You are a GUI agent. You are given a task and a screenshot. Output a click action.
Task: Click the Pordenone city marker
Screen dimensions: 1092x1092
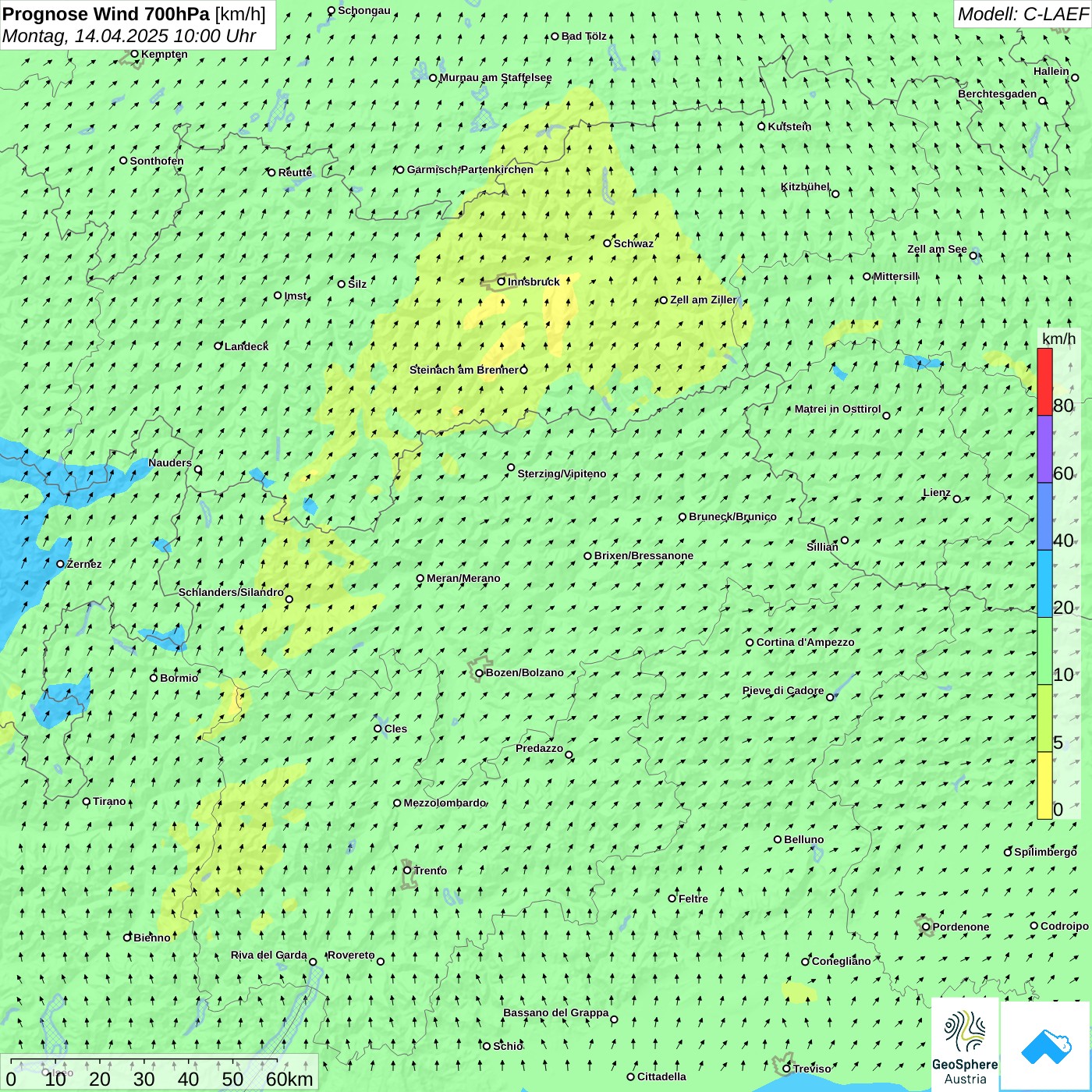point(926,927)
